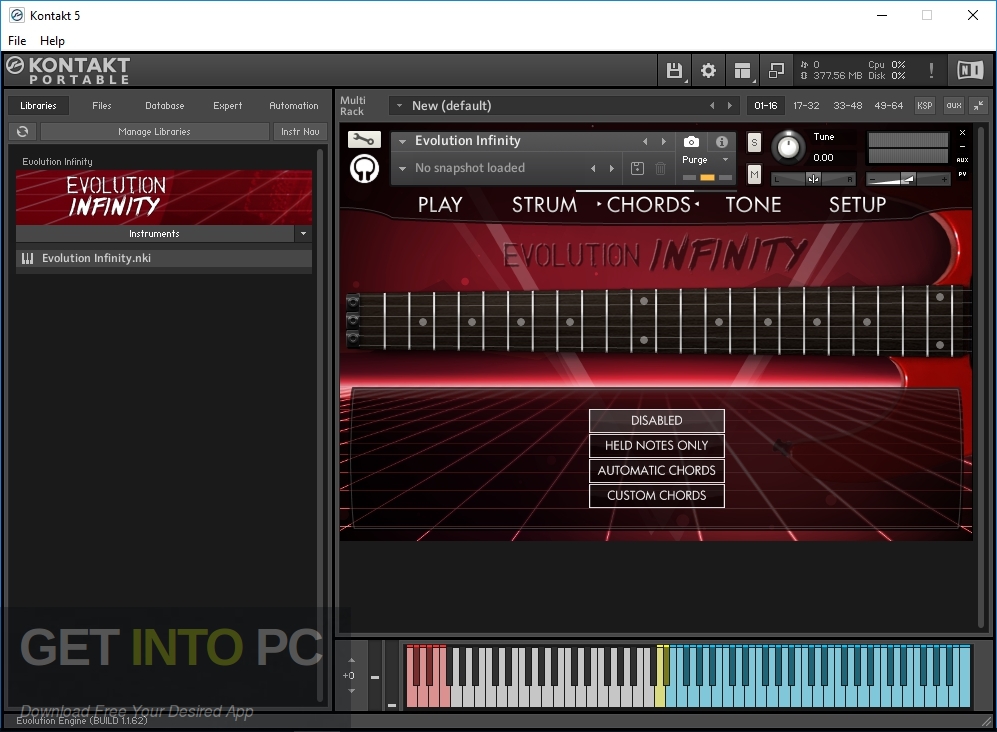Switch to the Automation tab

click(294, 106)
